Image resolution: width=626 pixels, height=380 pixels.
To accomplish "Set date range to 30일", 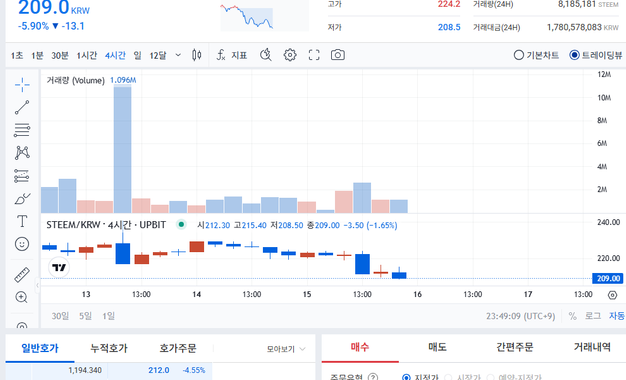I will point(60,316).
